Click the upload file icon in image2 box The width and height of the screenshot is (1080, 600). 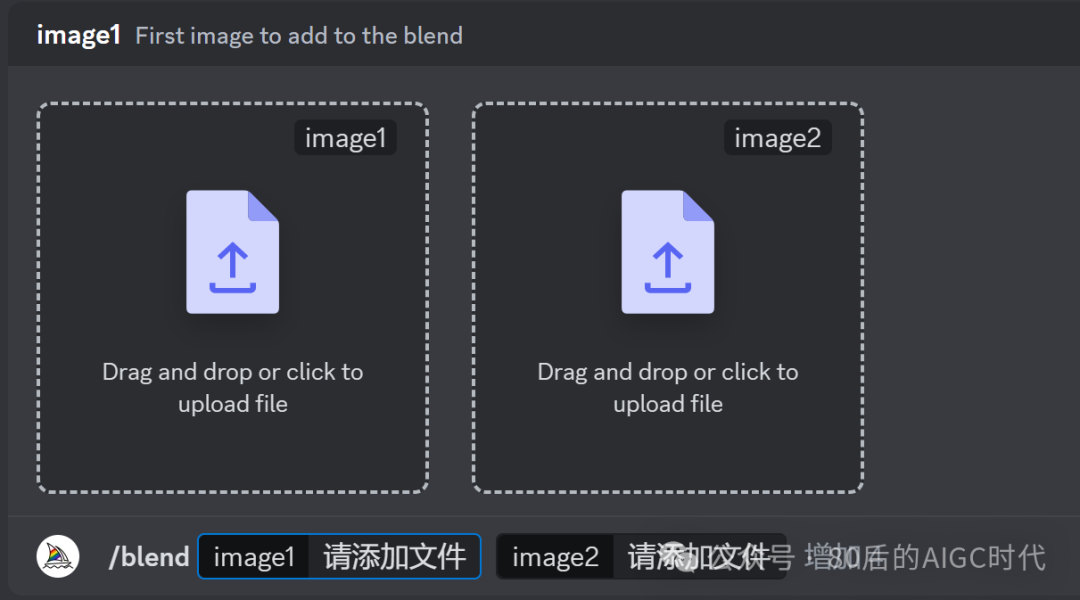point(668,252)
